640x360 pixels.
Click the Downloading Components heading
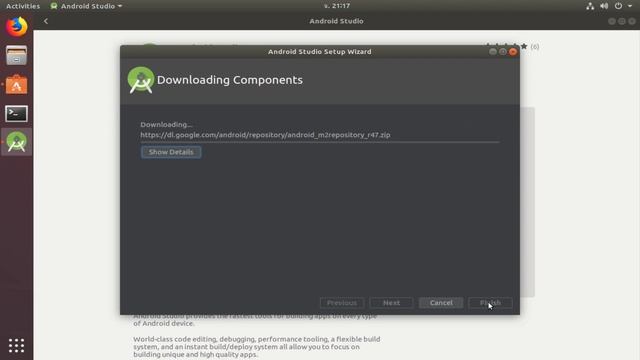(x=230, y=80)
